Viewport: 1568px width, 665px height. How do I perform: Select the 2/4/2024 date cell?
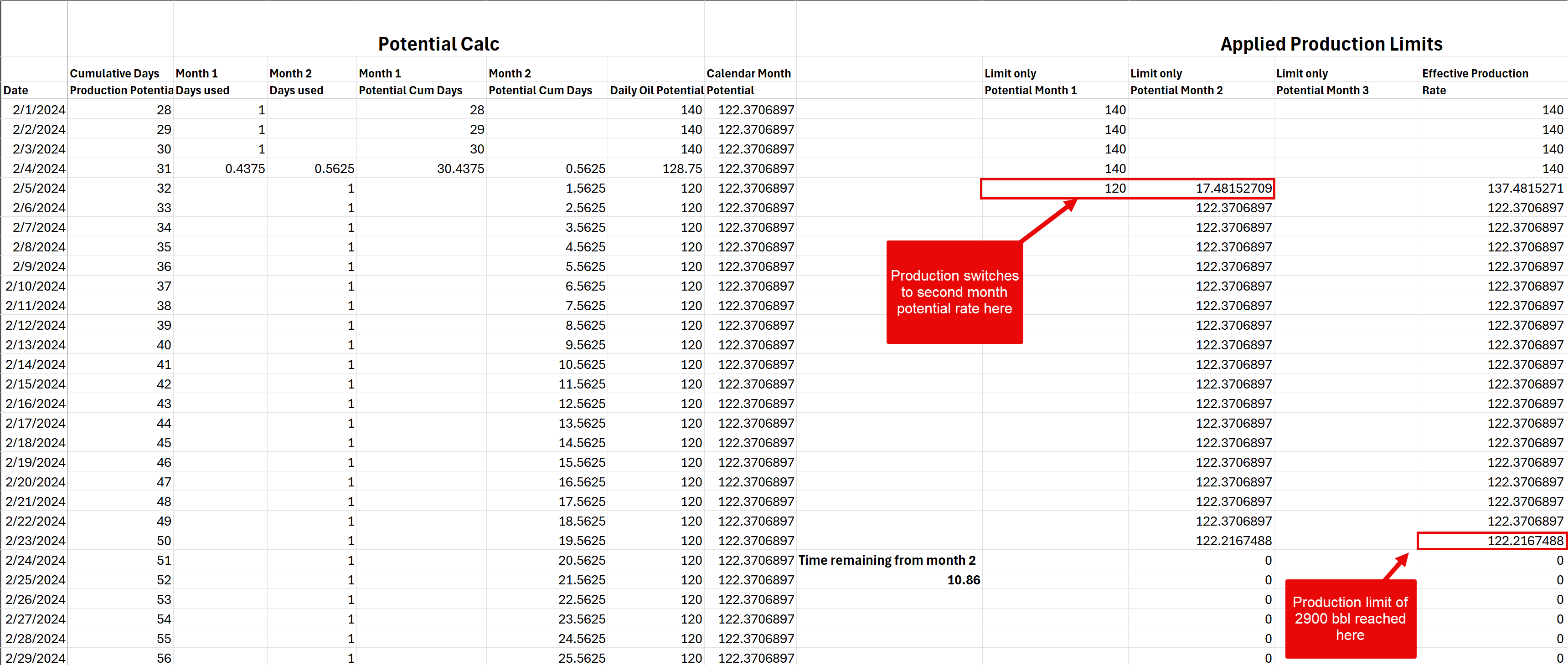click(x=39, y=169)
